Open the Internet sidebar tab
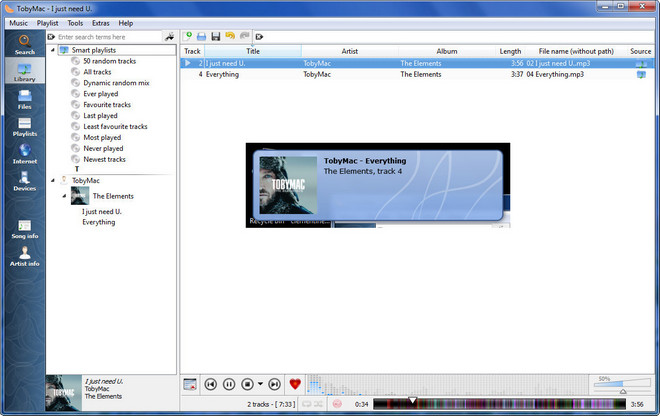This screenshot has height=416, width=660. tap(24, 154)
